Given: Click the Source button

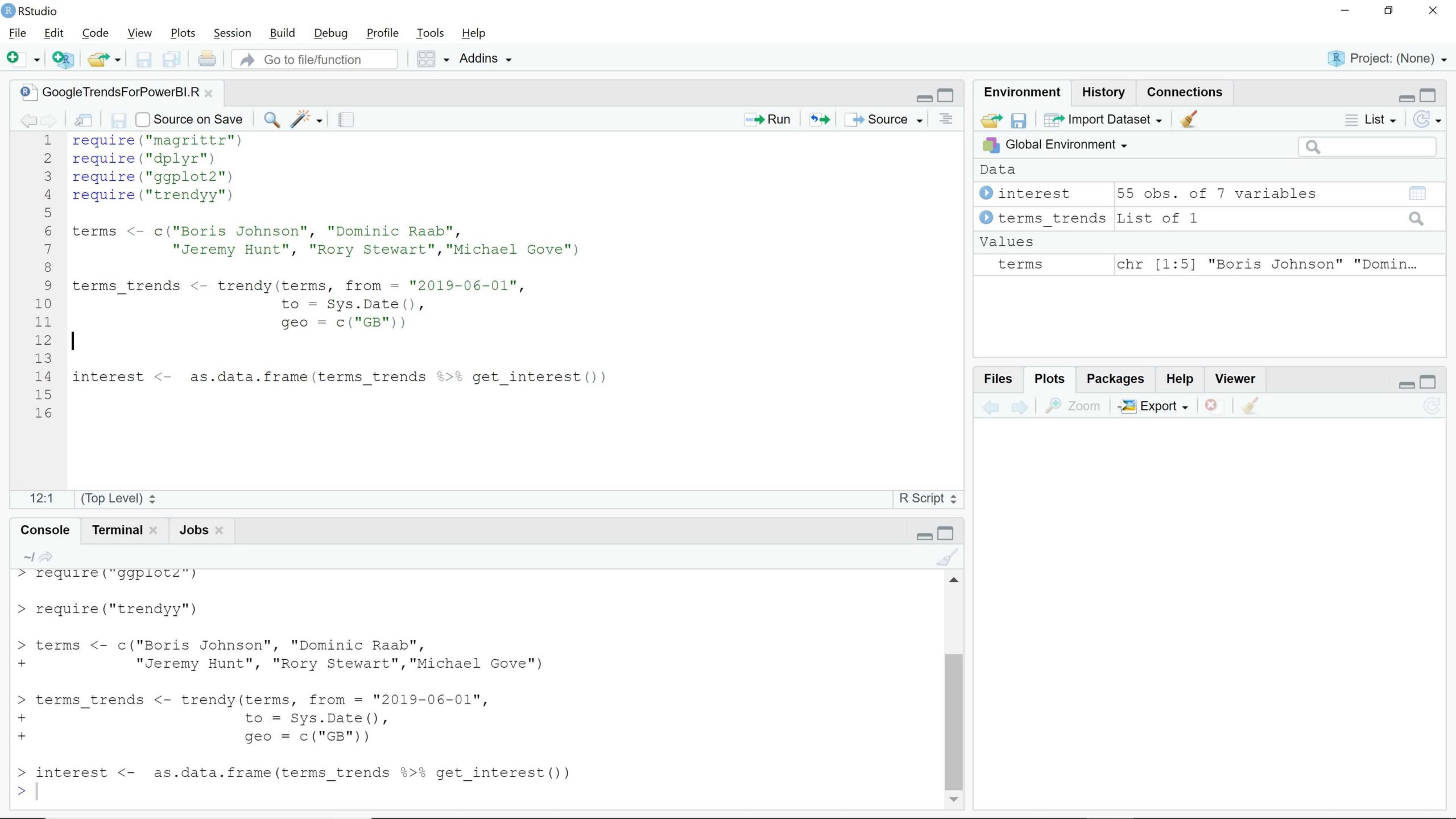Looking at the screenshot, I should (x=877, y=119).
